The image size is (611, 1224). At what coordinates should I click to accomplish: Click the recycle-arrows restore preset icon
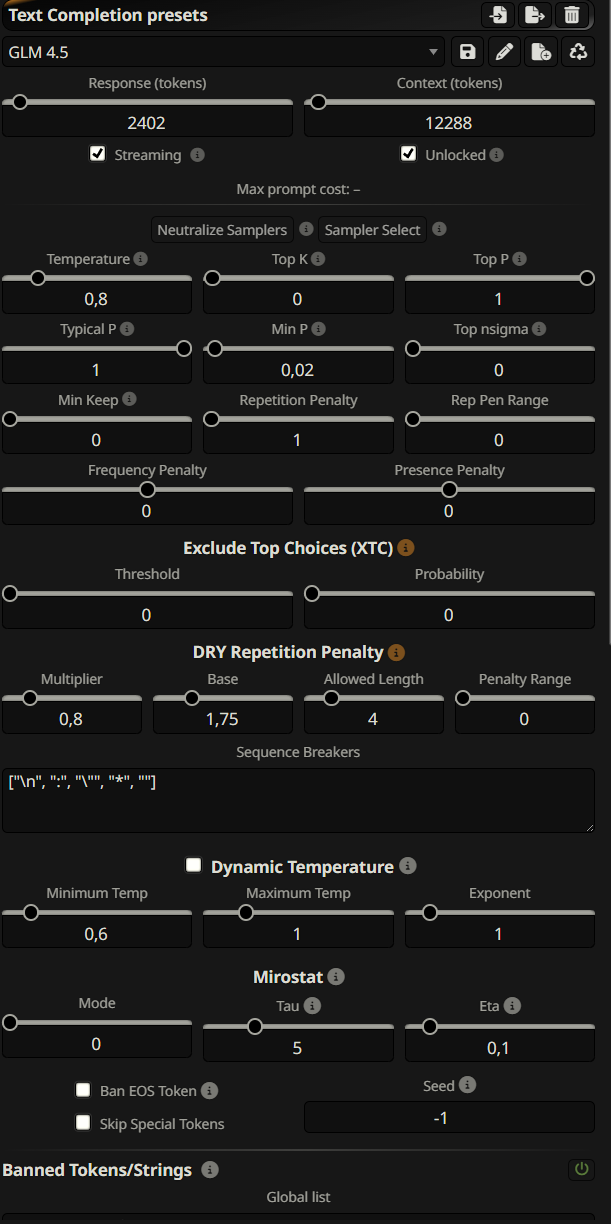point(577,52)
